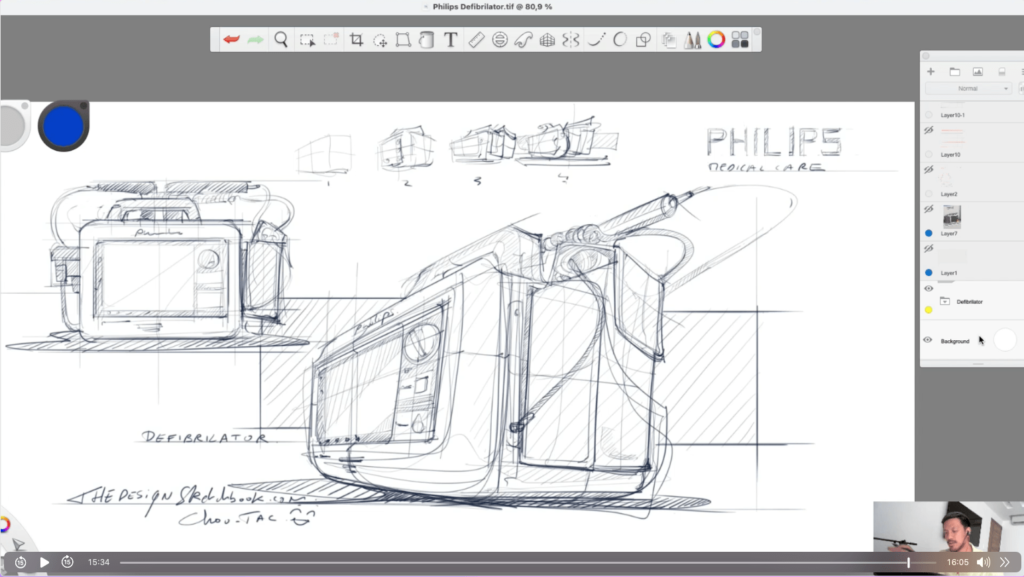
Task: Select the Text tool
Action: [451, 40]
